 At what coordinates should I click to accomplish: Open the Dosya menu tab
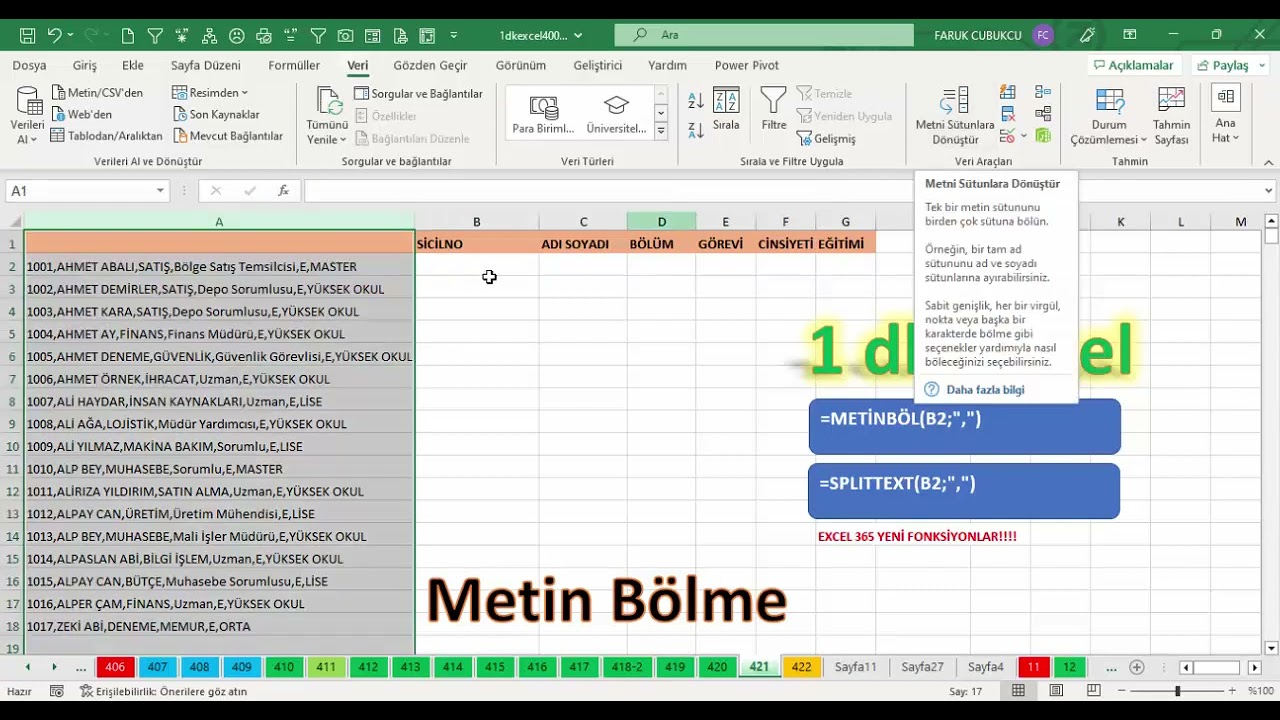coord(29,65)
